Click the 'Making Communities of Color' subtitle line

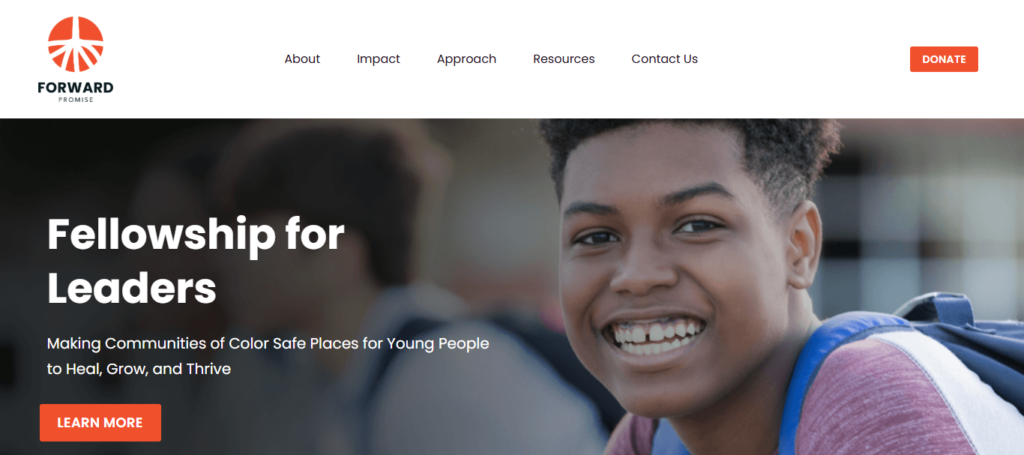pyautogui.click(x=268, y=343)
